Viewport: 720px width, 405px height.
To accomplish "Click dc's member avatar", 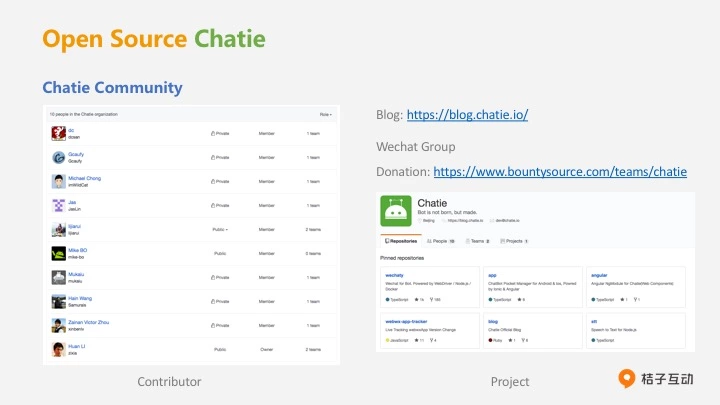I will (58, 133).
